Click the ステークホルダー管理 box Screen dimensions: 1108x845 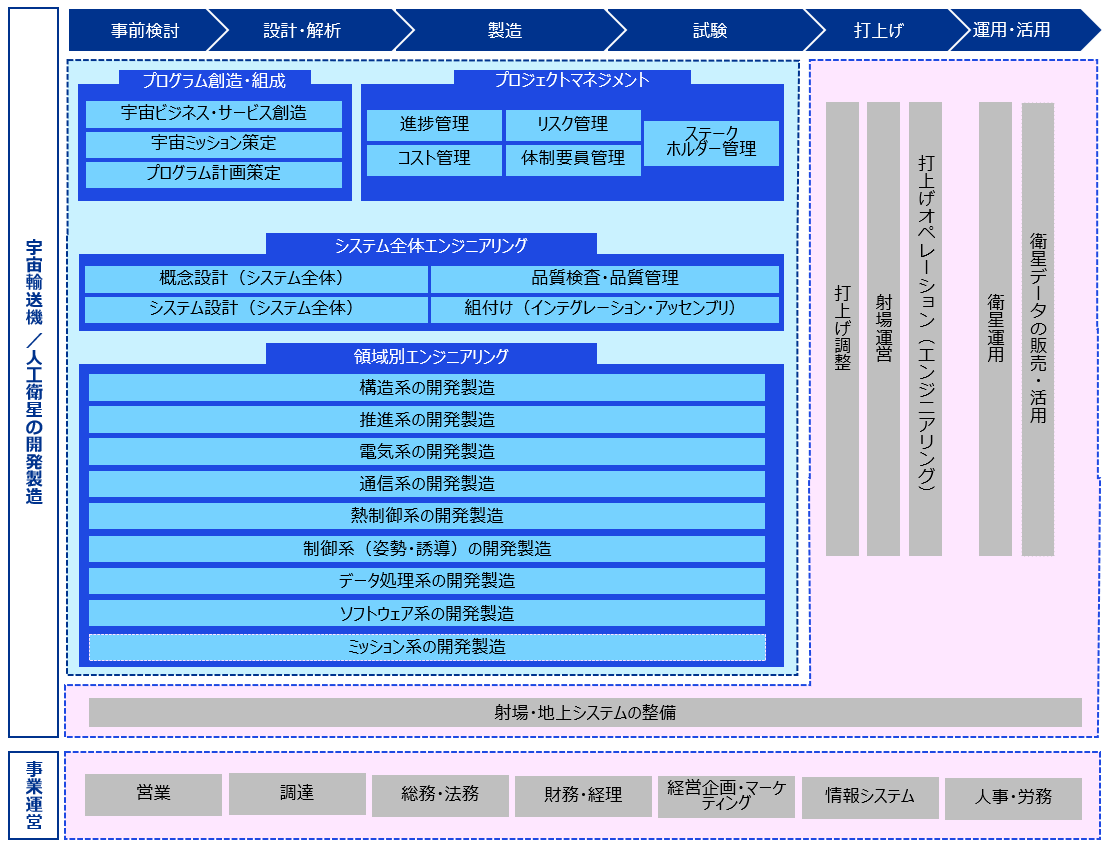click(711, 142)
